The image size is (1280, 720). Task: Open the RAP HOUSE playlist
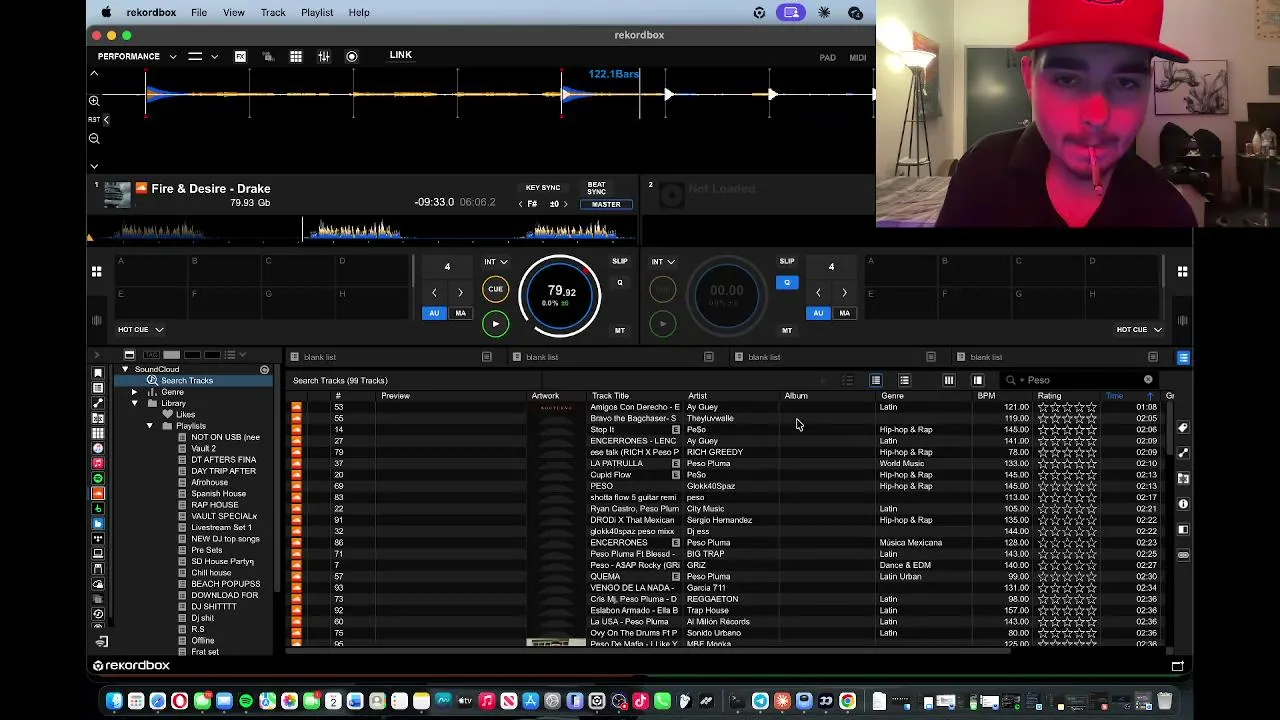[x=215, y=505]
